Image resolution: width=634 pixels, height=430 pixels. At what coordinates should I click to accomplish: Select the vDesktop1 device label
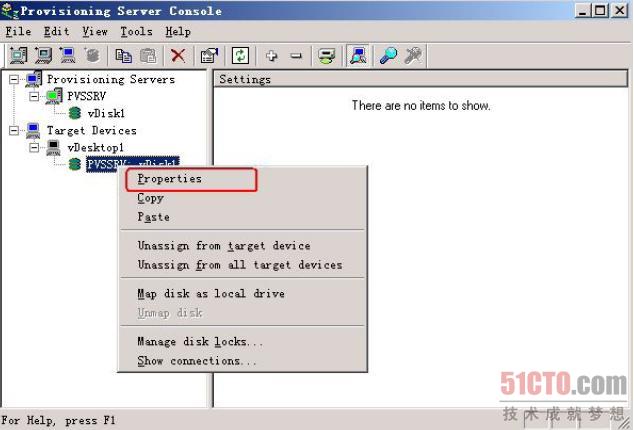pos(95,148)
